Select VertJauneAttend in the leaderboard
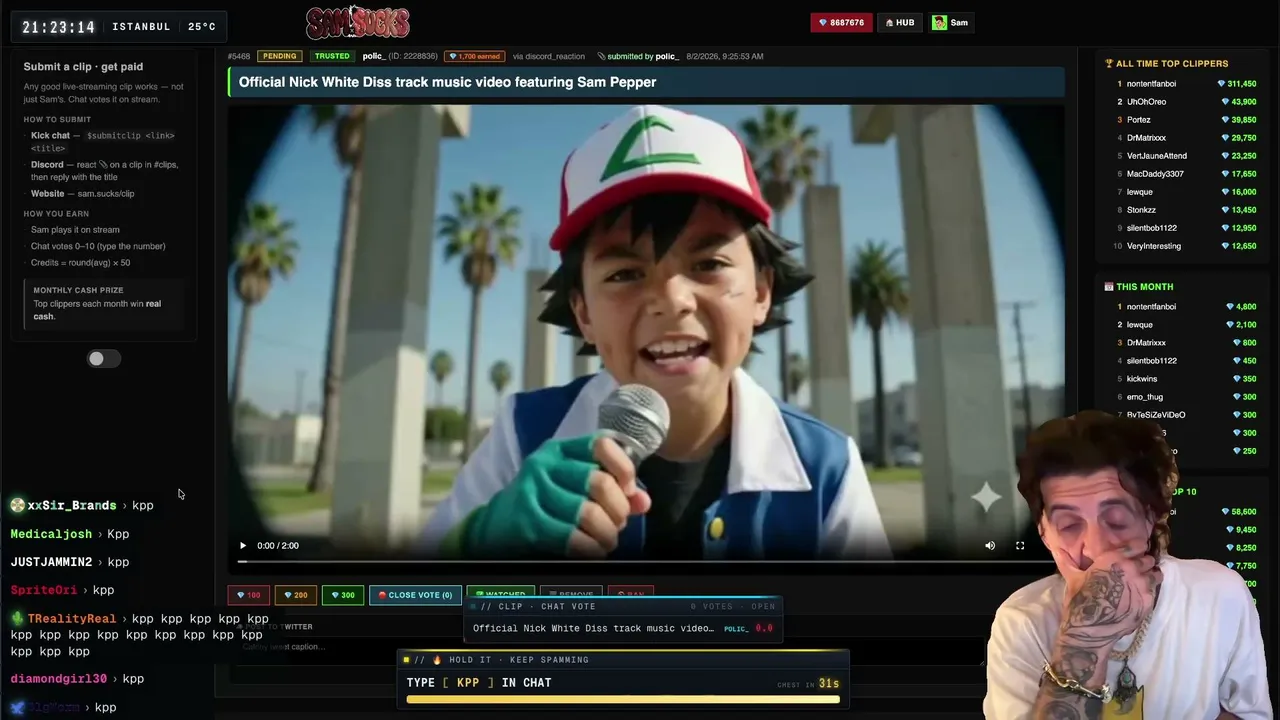 point(1157,156)
